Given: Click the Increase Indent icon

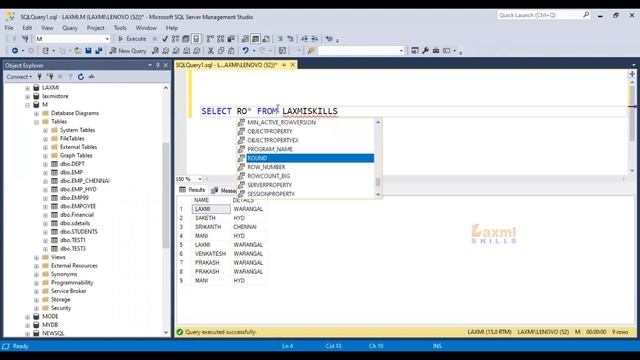Looking at the screenshot, I should tap(315, 39).
